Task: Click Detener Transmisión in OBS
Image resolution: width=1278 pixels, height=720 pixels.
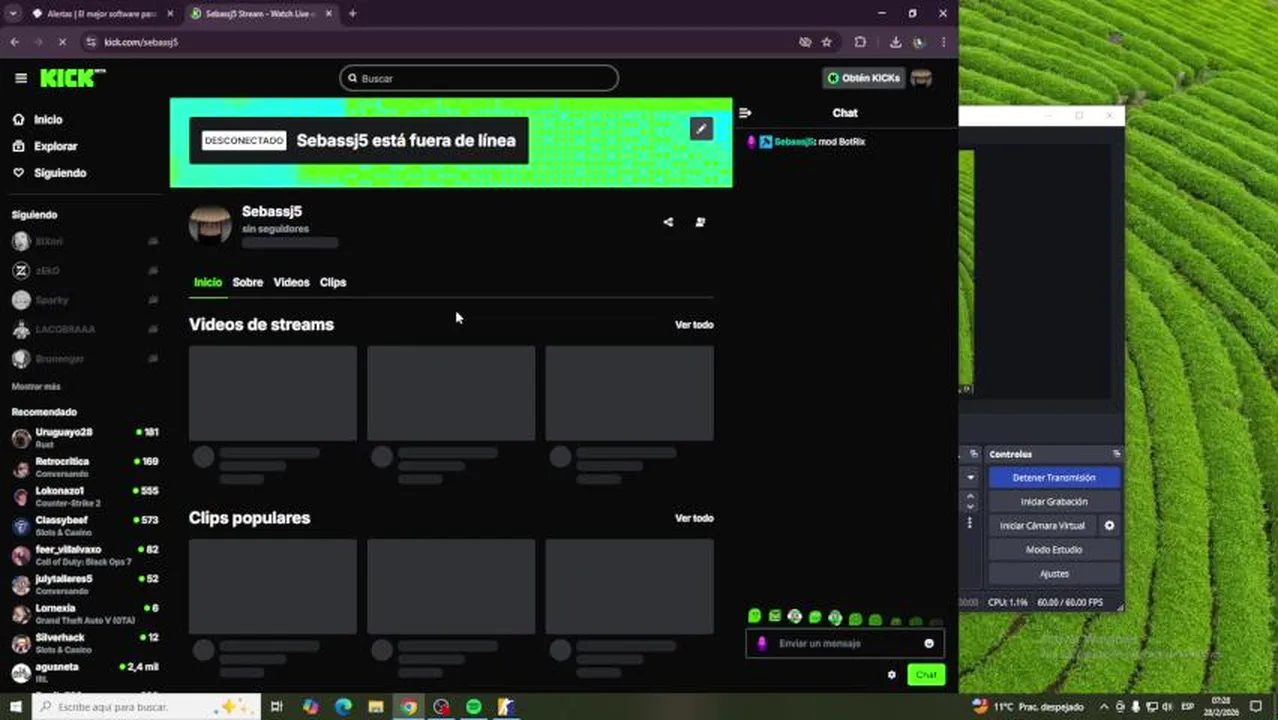Action: (x=1054, y=478)
